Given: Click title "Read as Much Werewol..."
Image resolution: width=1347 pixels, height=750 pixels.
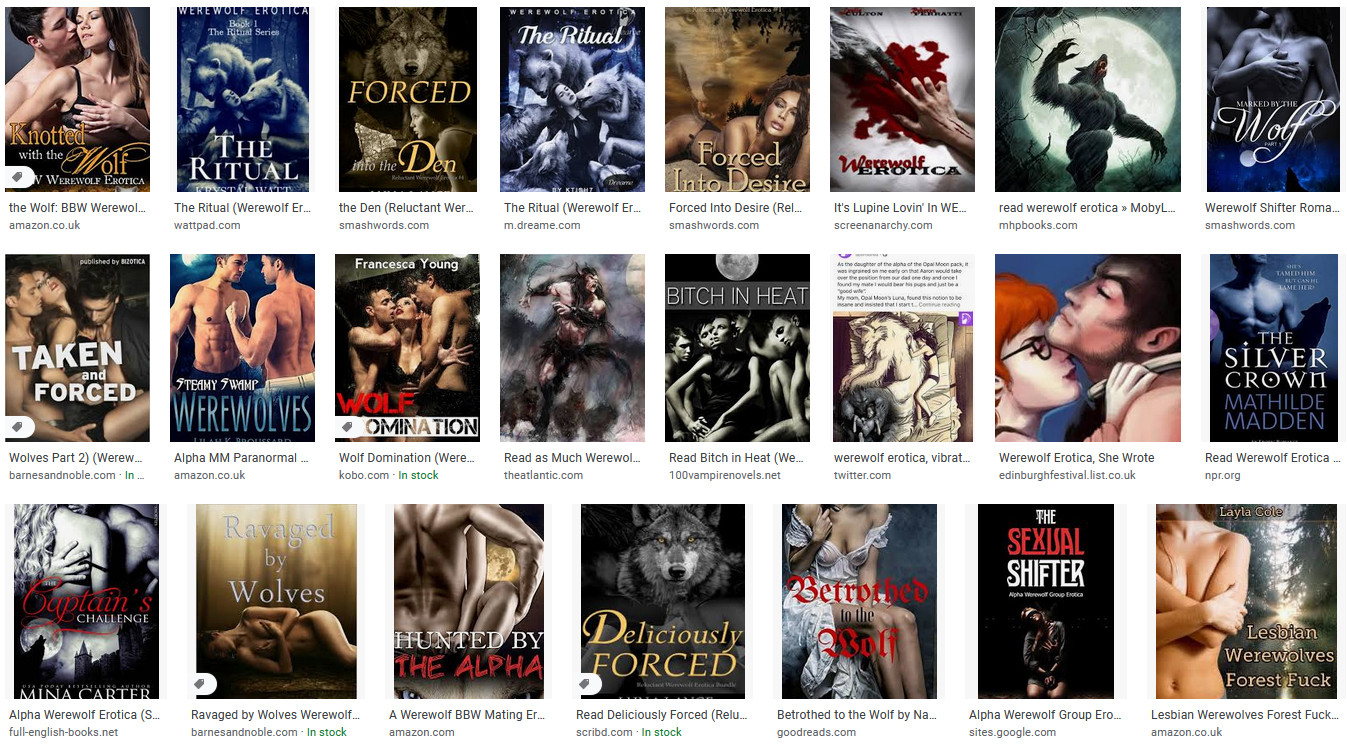Looking at the screenshot, I should [x=572, y=458].
